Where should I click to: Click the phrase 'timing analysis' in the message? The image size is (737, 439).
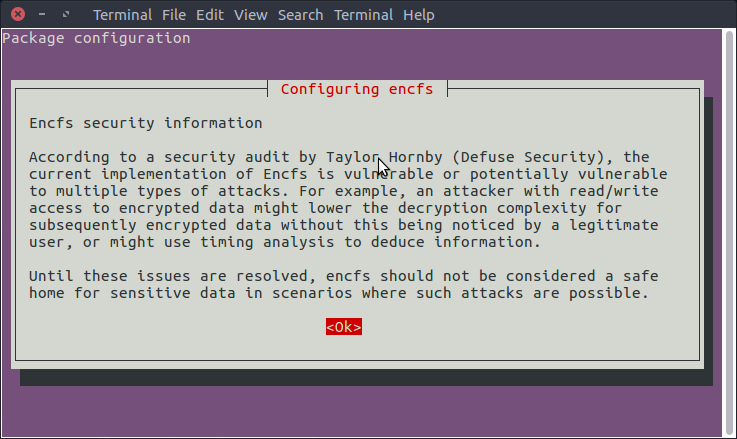click(x=267, y=242)
